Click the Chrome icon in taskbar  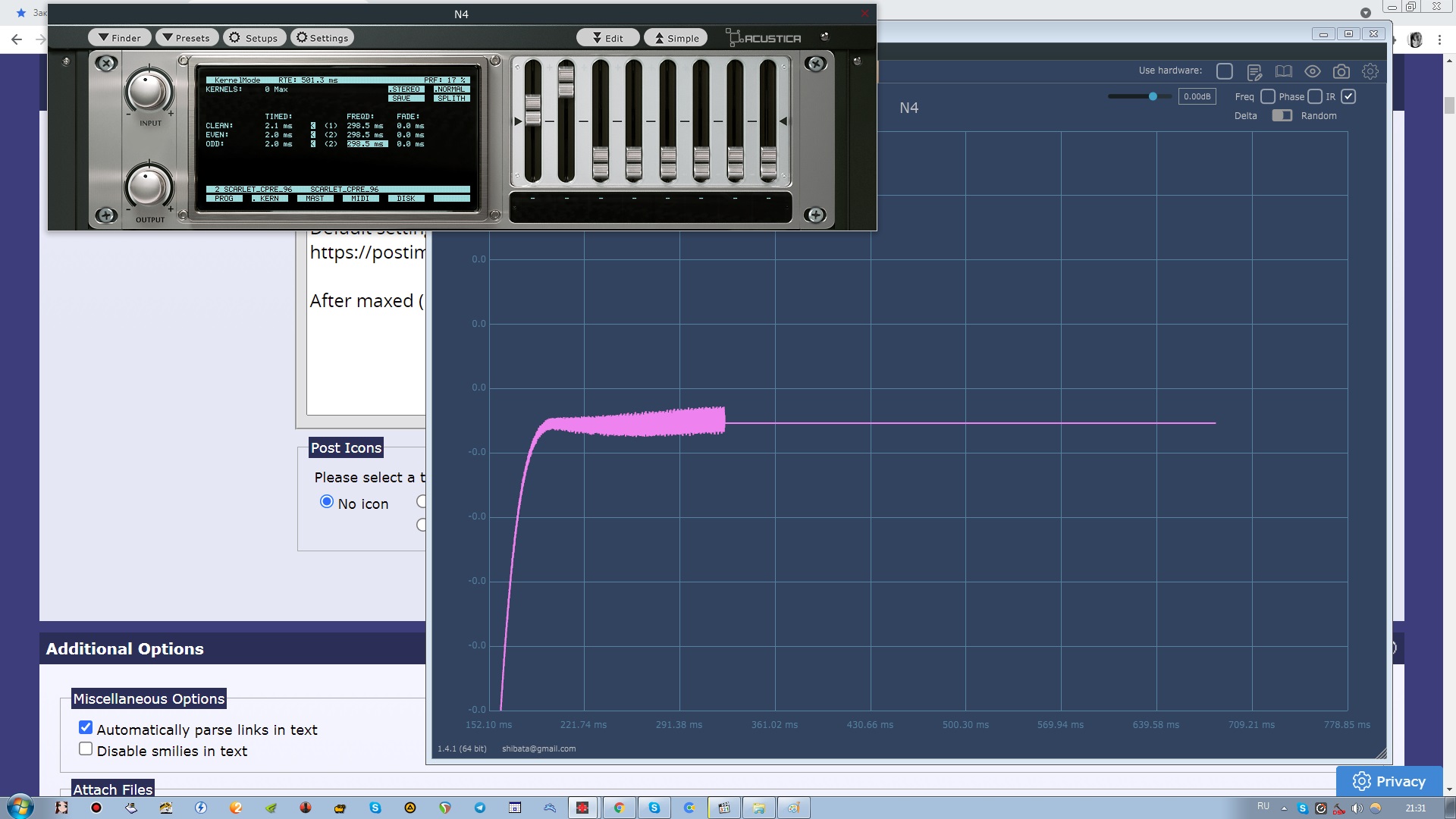619,808
